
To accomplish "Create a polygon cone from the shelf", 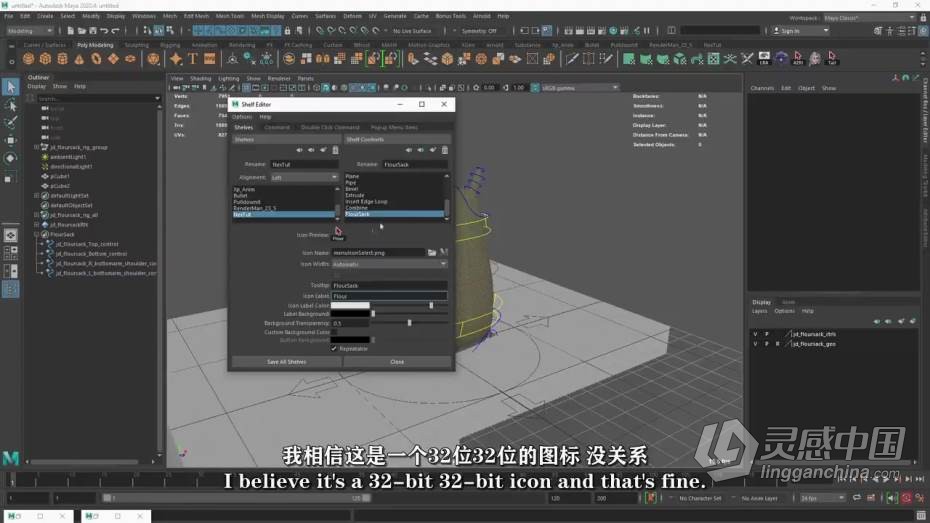I will point(79,59).
